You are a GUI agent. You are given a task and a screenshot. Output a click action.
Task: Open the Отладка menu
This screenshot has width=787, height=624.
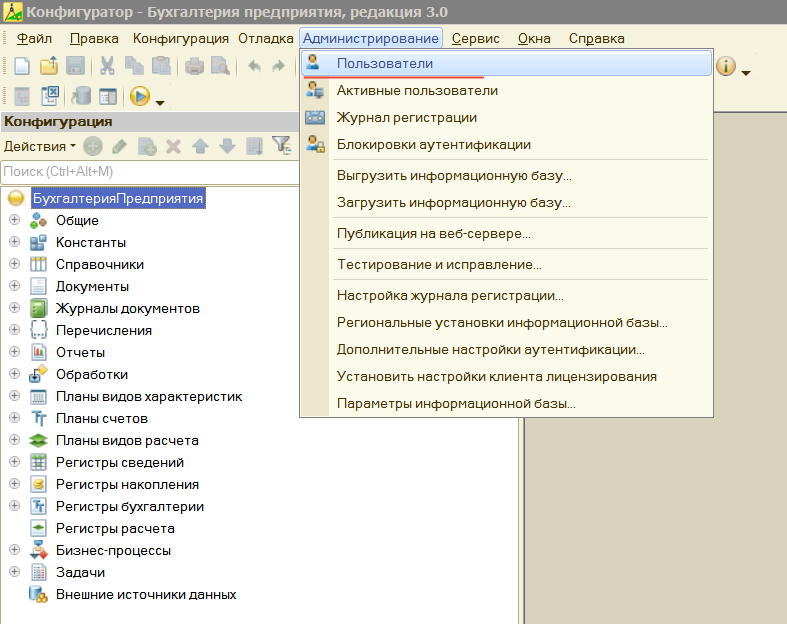(266, 39)
